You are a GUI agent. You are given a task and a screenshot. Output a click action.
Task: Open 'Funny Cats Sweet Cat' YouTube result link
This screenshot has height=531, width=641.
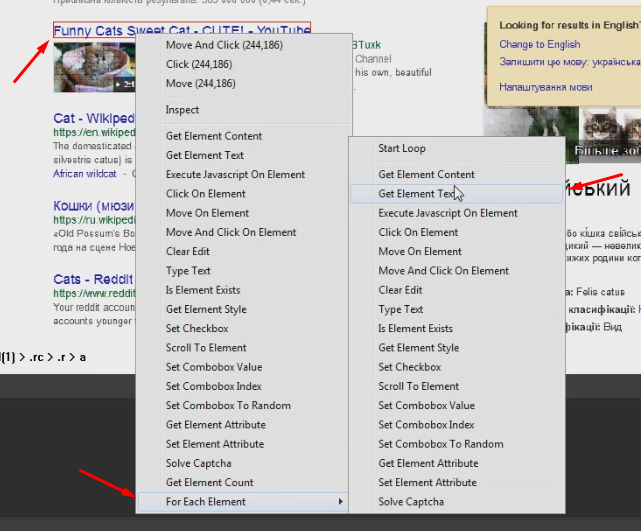(x=181, y=31)
